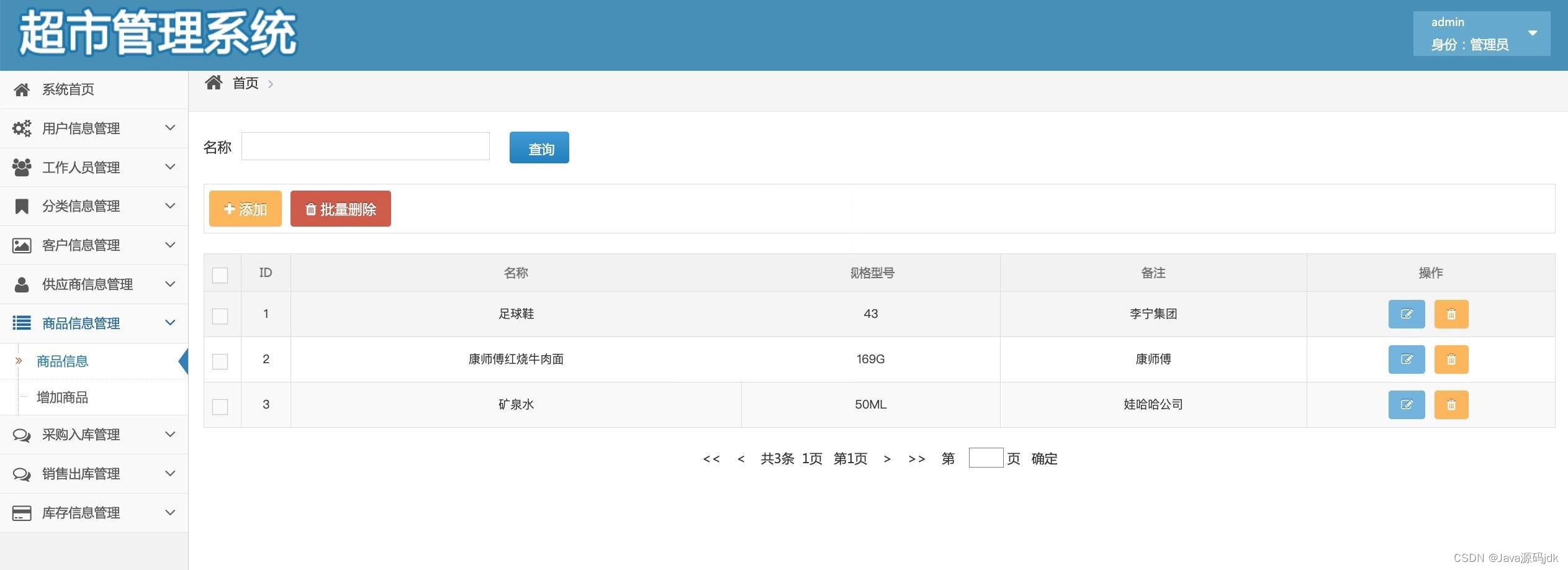The width and height of the screenshot is (1568, 570).
Task: Edit the 足球鞋 row
Action: coord(1407,314)
